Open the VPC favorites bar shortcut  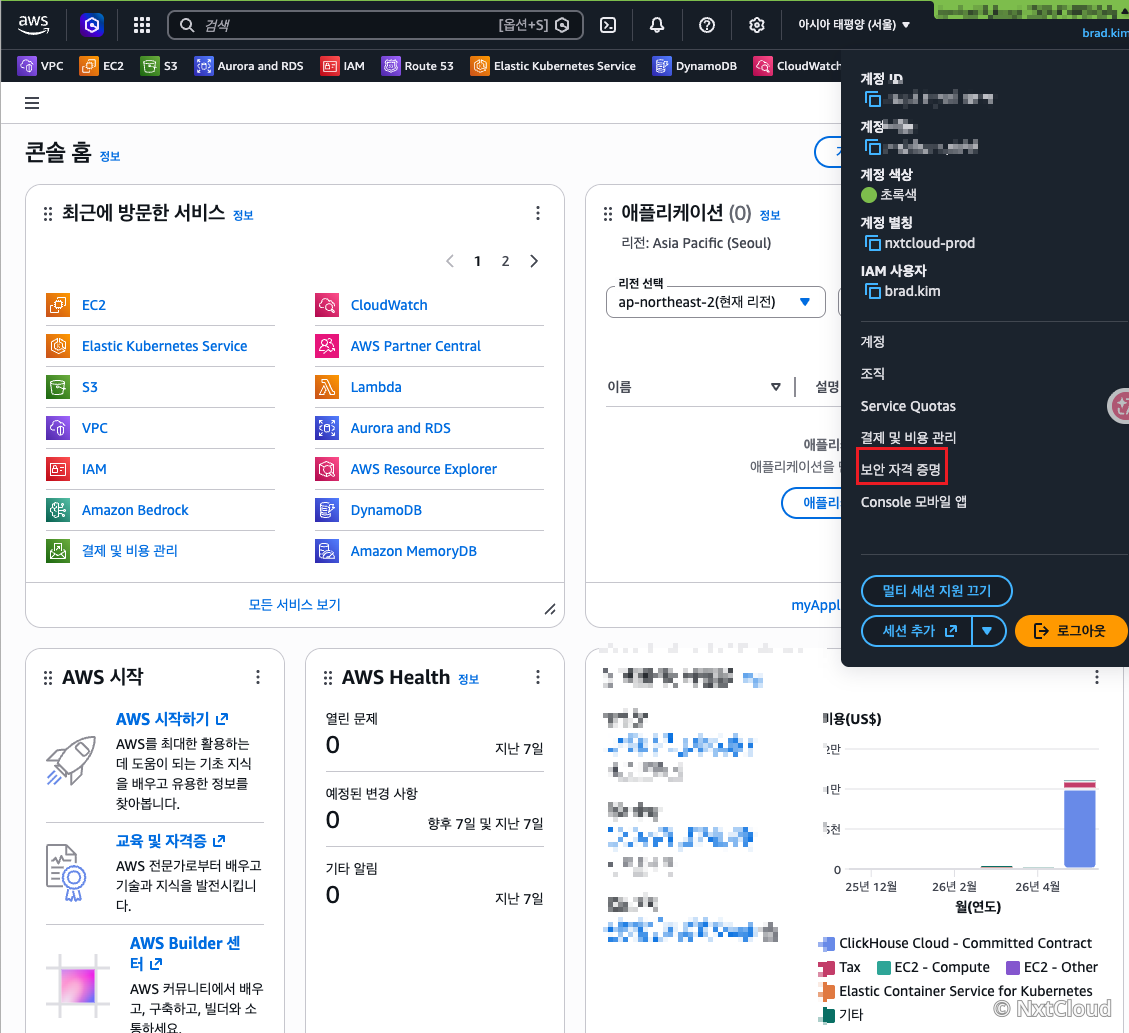(40, 66)
